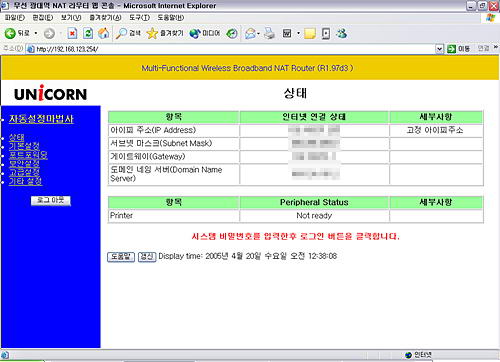Click the Windows flag logo throbber
The height and width of the screenshot is (362, 500).
click(491, 18)
